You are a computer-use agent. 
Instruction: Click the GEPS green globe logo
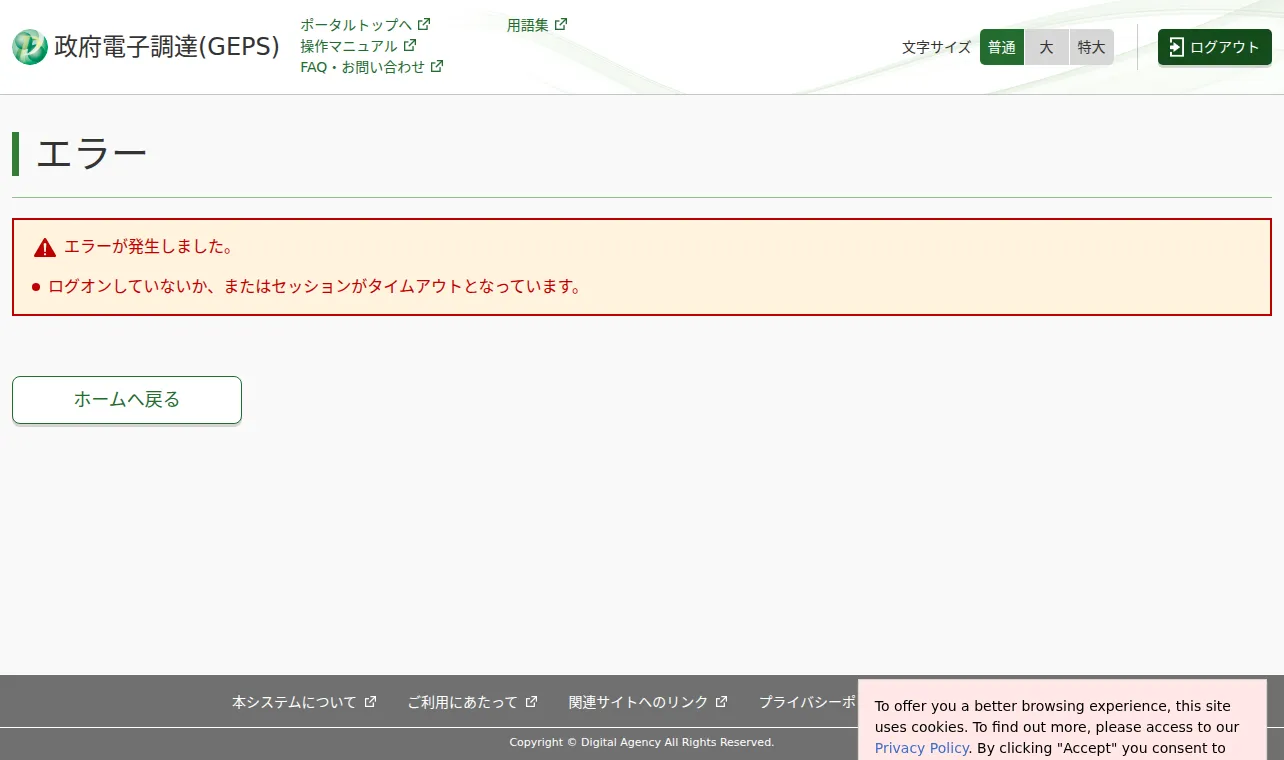pos(30,47)
